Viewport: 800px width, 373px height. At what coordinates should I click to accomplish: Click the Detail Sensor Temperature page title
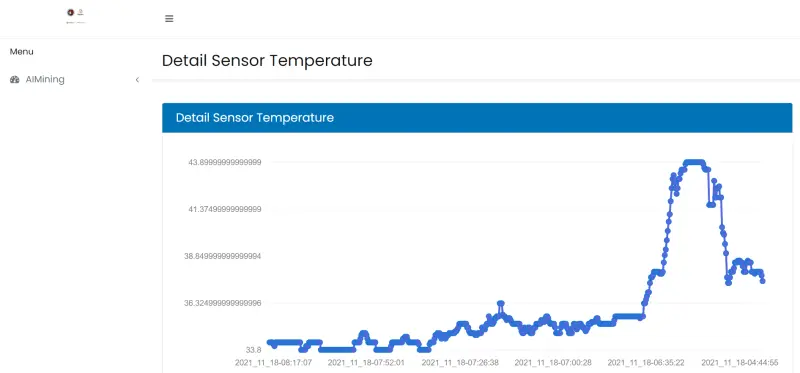click(x=267, y=61)
